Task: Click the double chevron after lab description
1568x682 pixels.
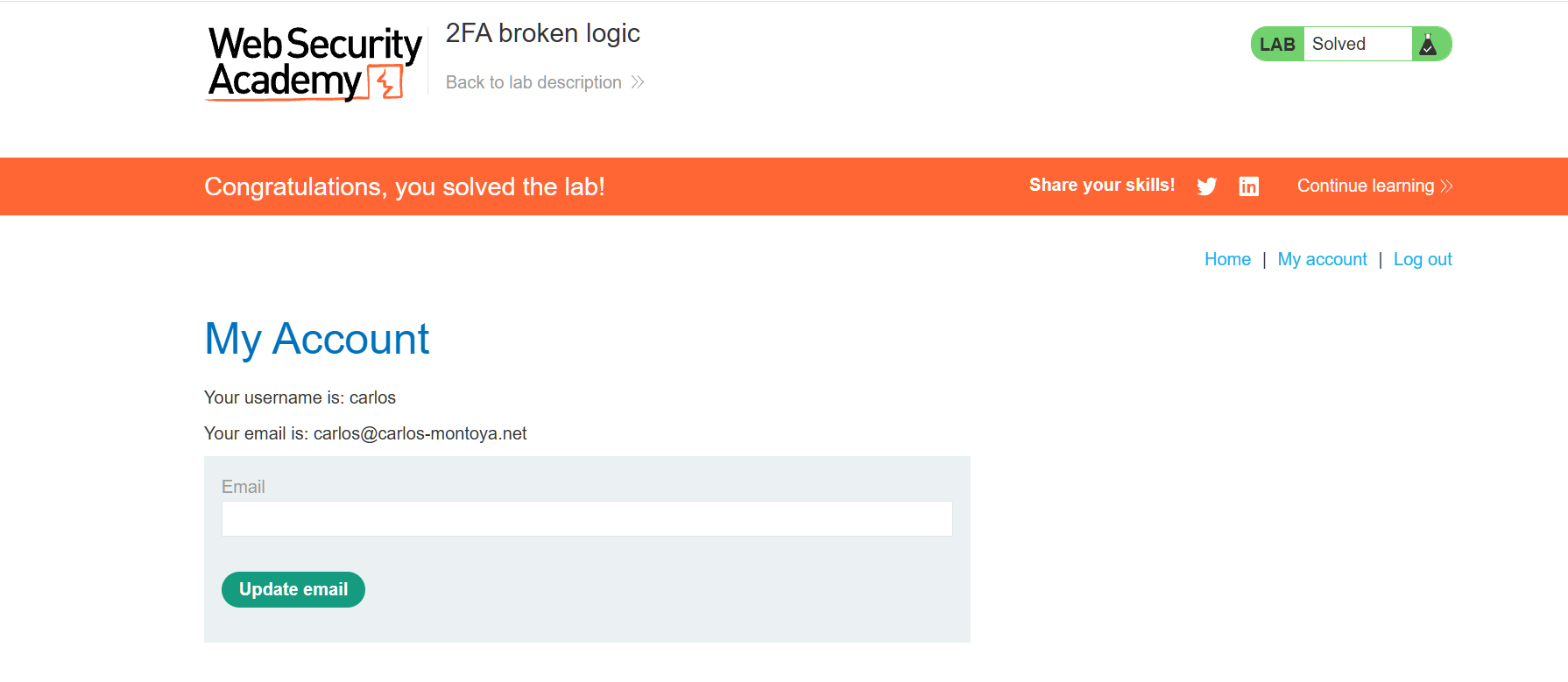Action: click(x=638, y=82)
